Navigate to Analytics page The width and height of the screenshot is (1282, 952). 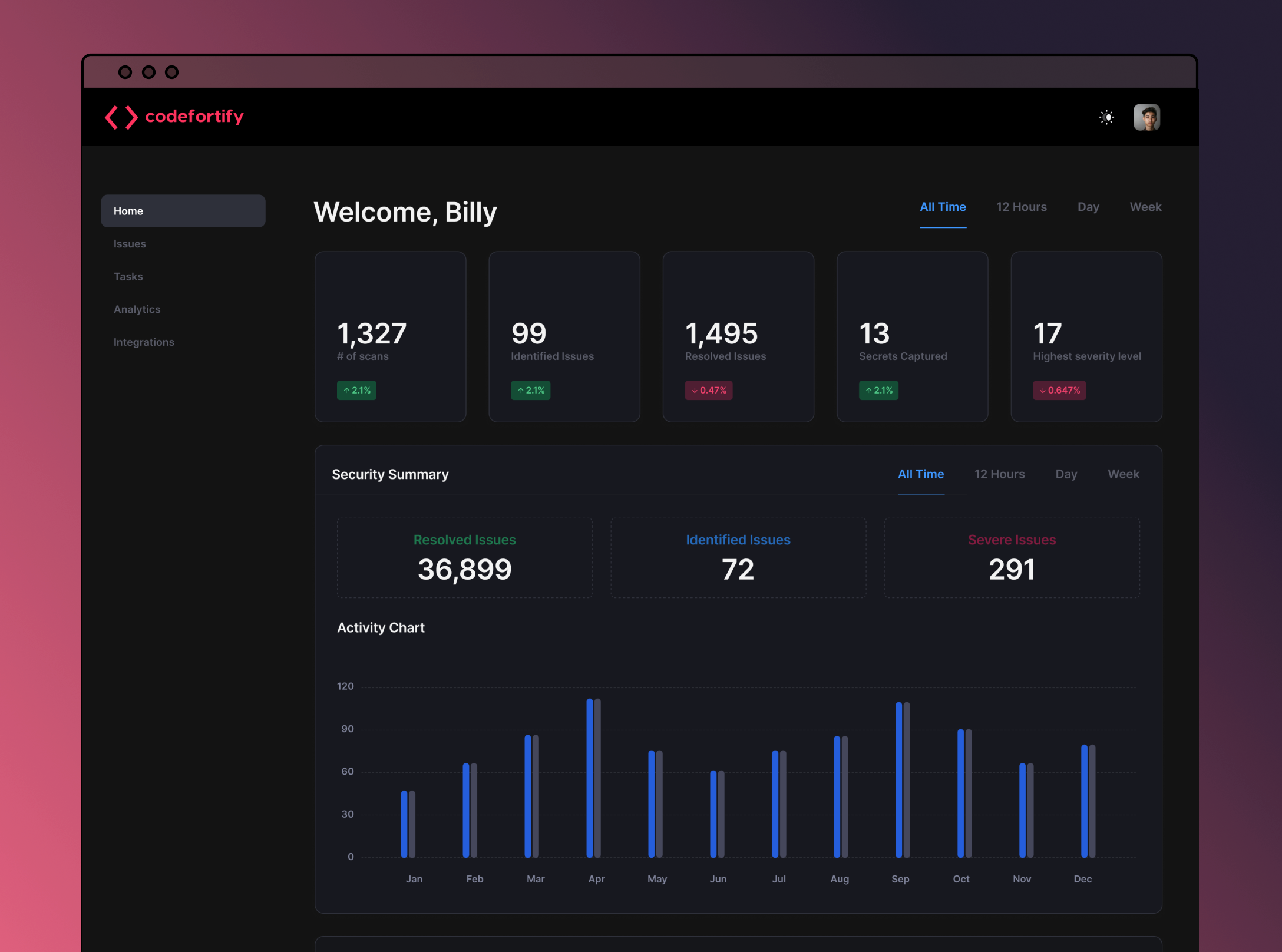137,309
